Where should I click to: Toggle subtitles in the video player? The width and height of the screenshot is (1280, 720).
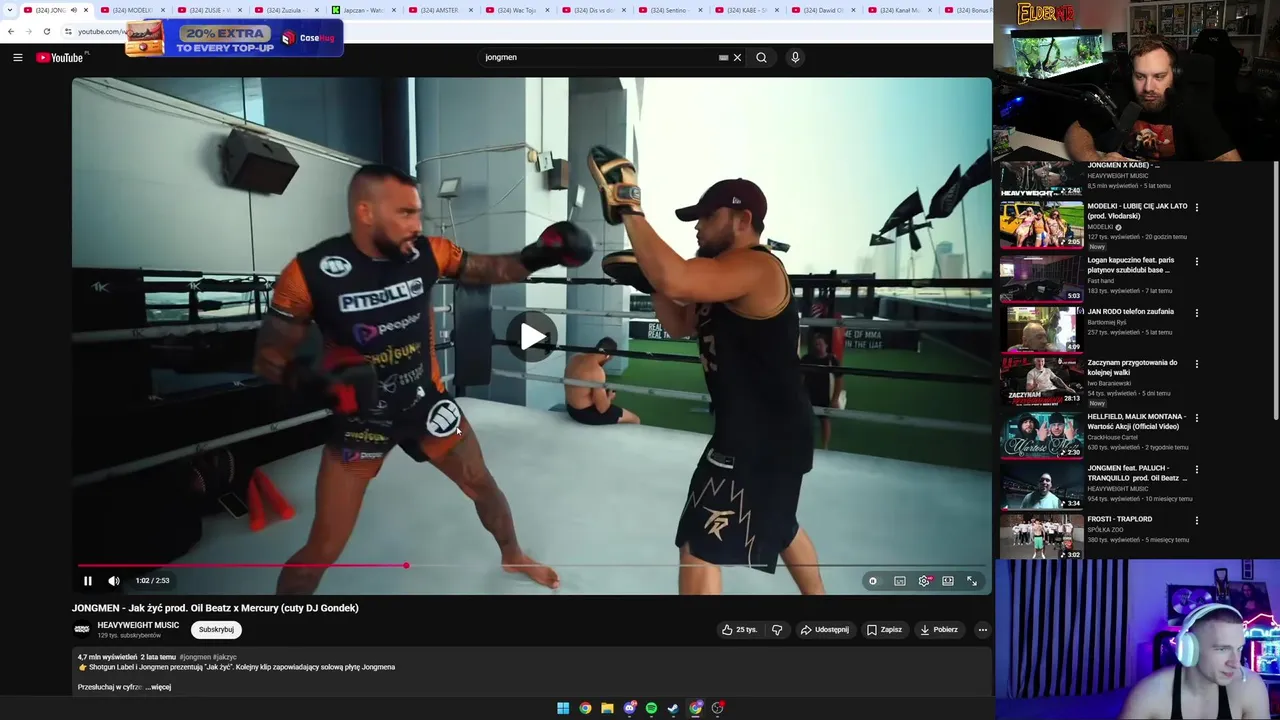click(x=900, y=581)
